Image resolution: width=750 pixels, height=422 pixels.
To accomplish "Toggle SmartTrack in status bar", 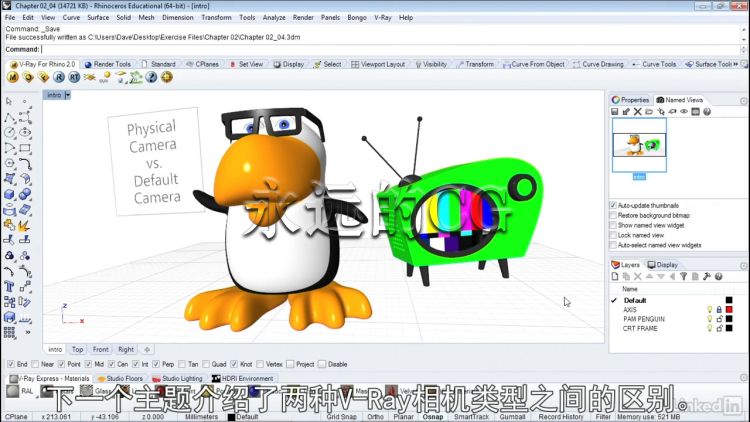I will point(471,417).
